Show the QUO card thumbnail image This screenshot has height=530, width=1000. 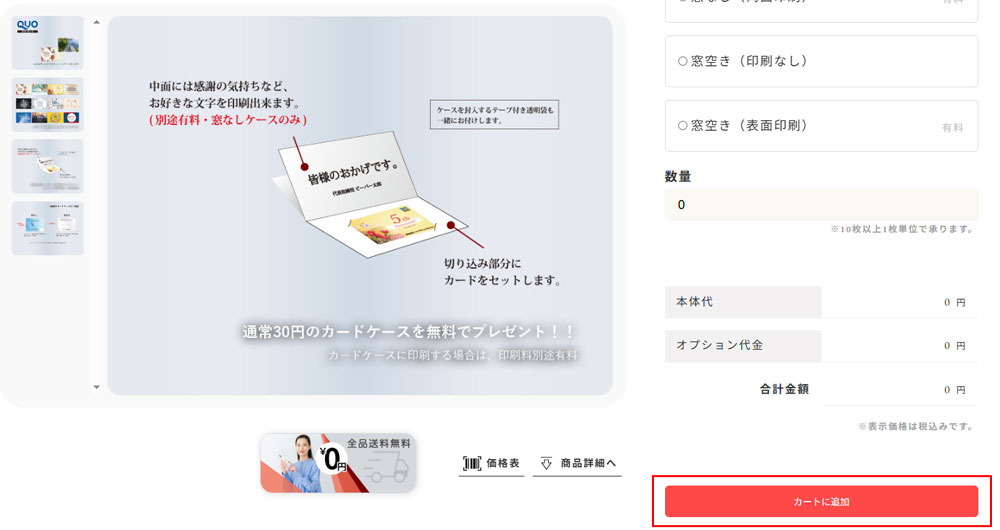click(48, 43)
